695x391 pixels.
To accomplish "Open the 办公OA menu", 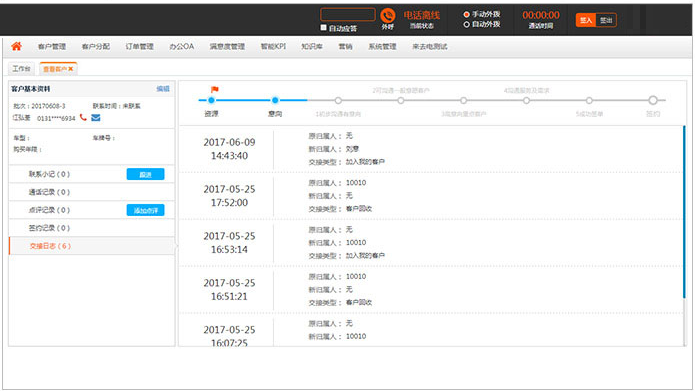I will (182, 47).
